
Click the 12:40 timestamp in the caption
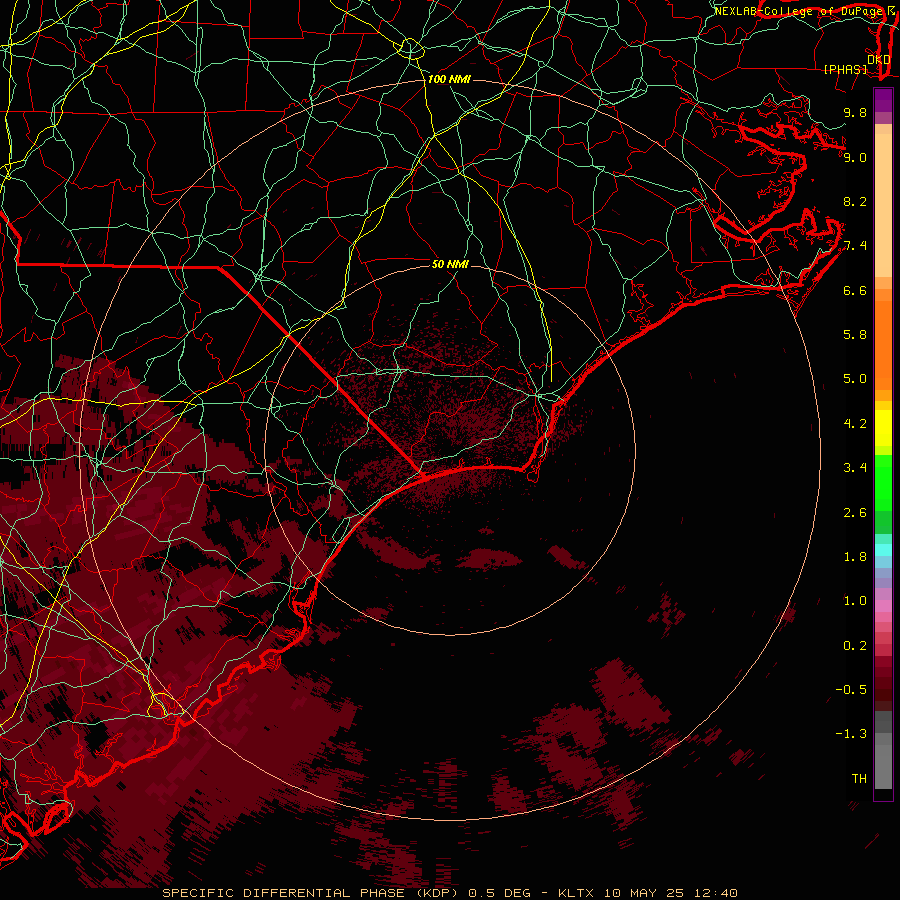[x=717, y=893]
